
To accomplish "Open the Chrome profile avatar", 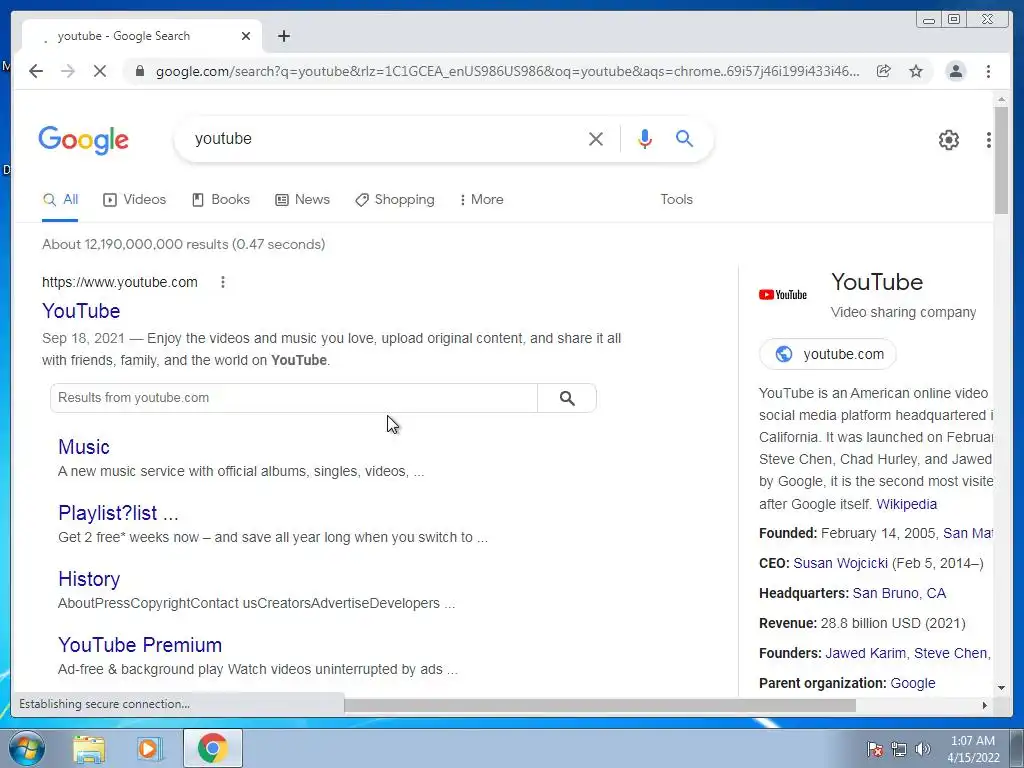I will (955, 71).
